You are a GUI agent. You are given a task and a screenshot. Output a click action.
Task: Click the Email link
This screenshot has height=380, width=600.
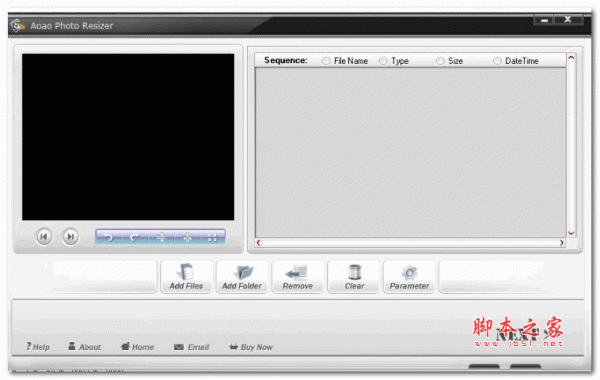191,347
